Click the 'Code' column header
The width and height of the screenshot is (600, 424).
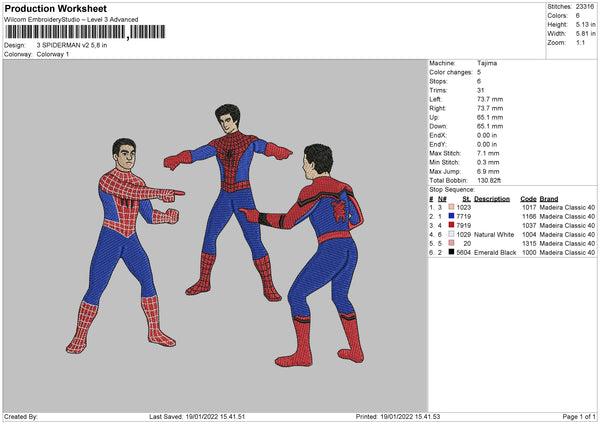pos(528,199)
